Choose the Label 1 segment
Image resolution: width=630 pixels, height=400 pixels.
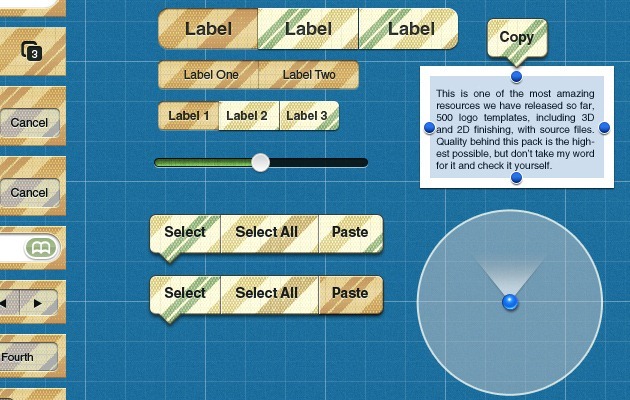point(188,116)
